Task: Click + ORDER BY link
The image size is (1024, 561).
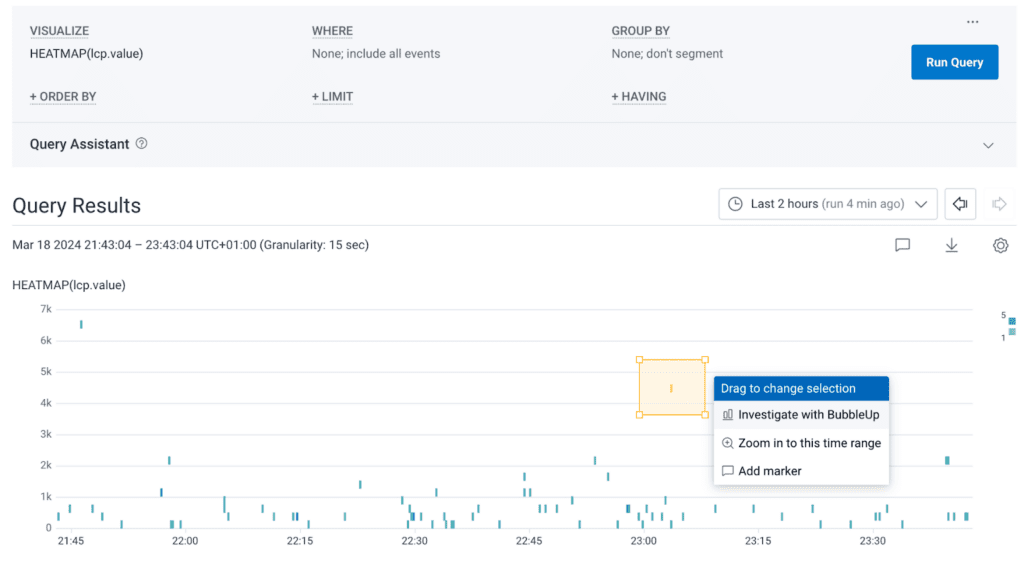Action: point(63,97)
